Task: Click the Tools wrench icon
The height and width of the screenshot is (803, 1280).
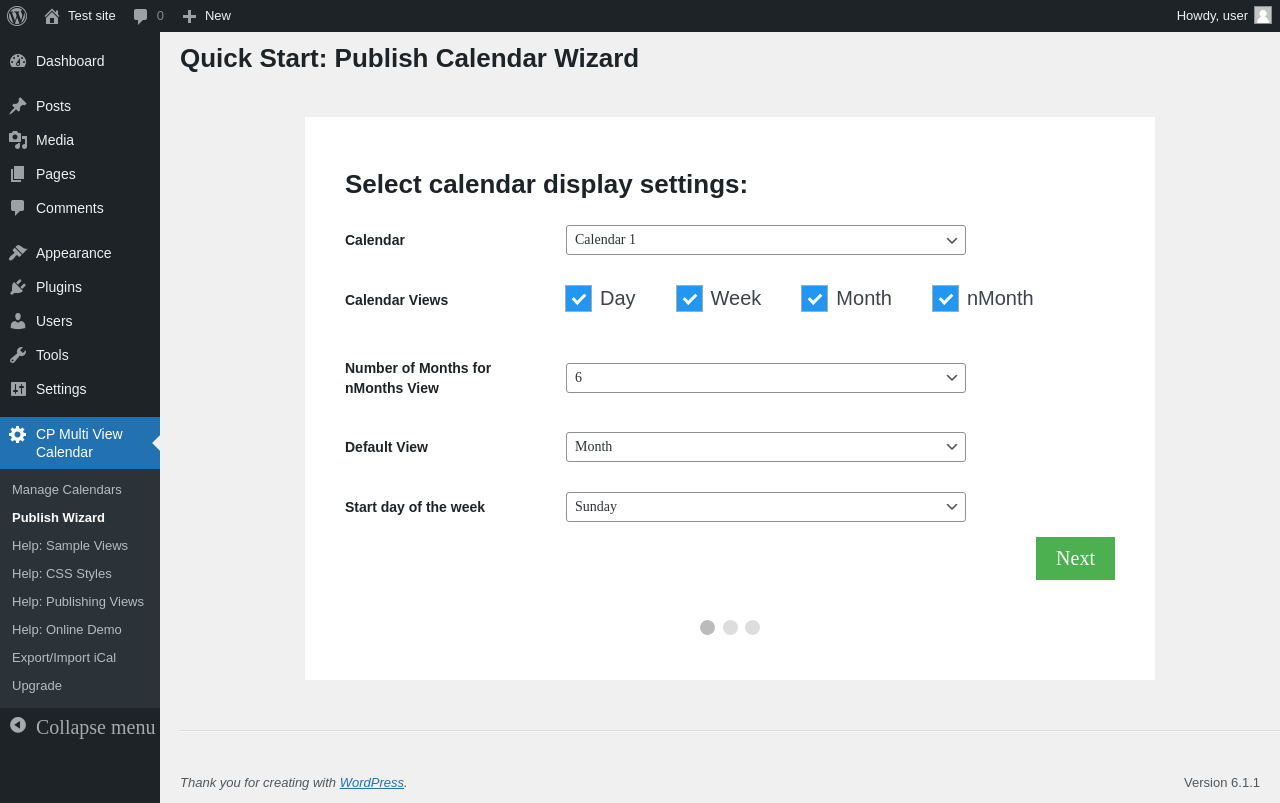Action: [18, 355]
